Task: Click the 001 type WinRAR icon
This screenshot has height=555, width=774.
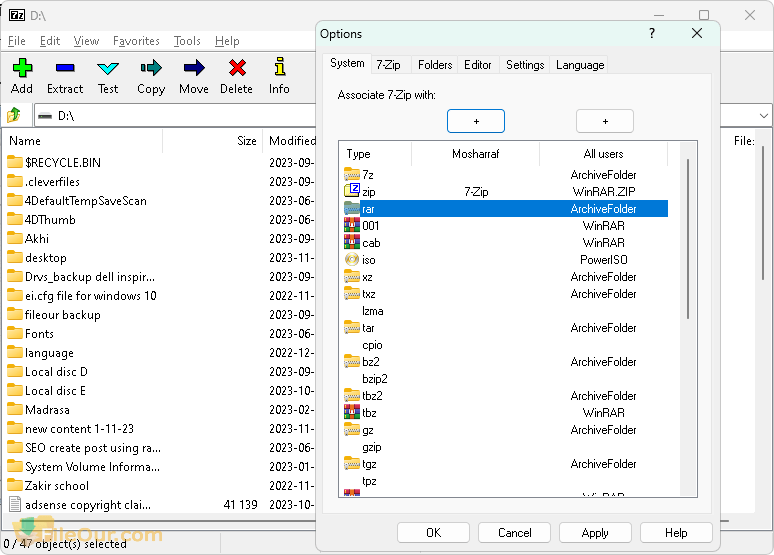Action: [351, 225]
